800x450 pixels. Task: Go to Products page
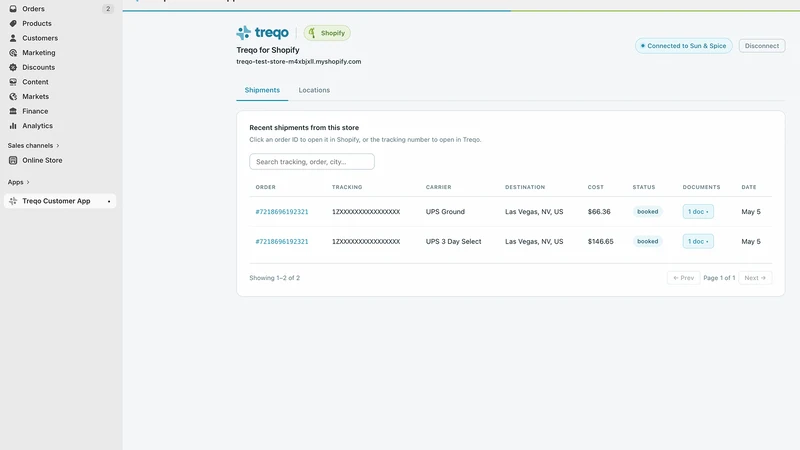[37, 23]
